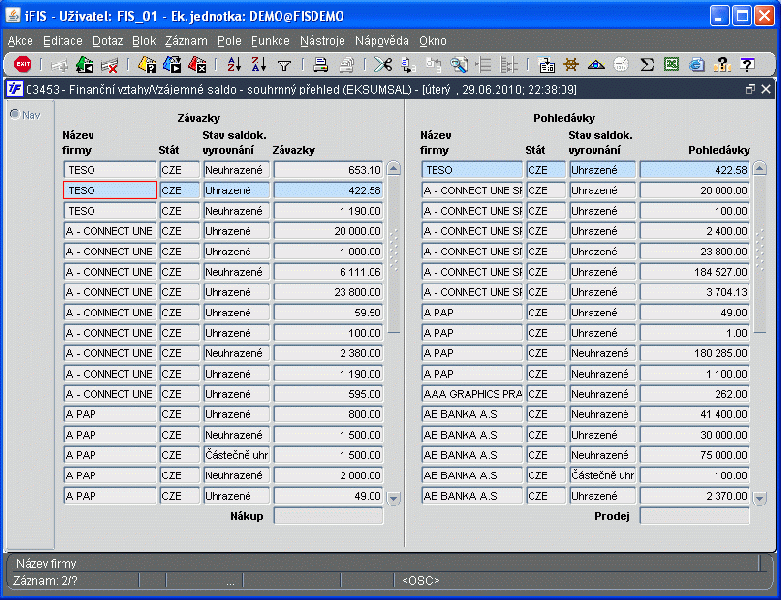
Task: Select the 653.10 amount in the Závazky column
Action: coord(329,170)
